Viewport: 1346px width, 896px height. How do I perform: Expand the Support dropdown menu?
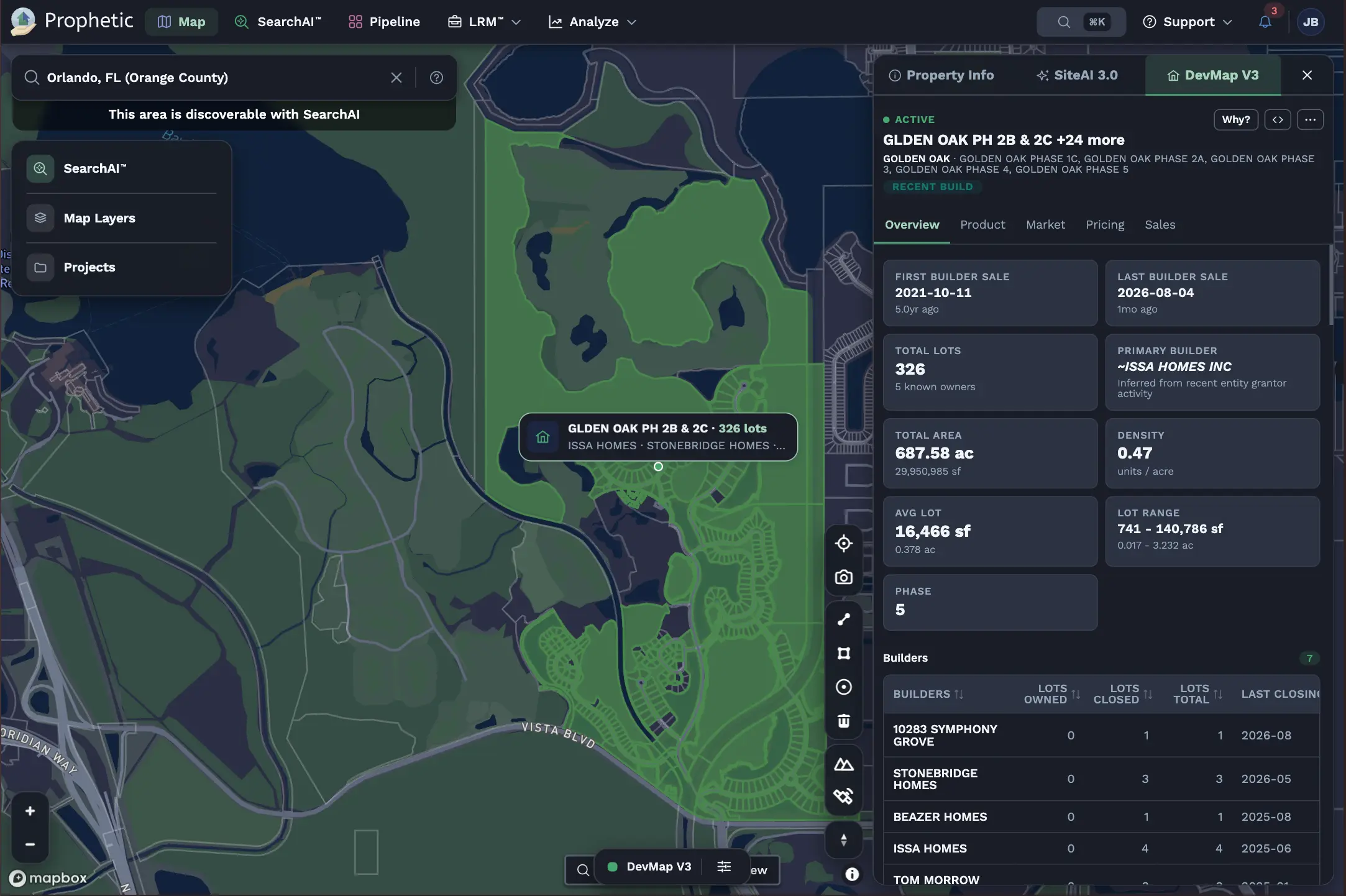pos(1188,22)
